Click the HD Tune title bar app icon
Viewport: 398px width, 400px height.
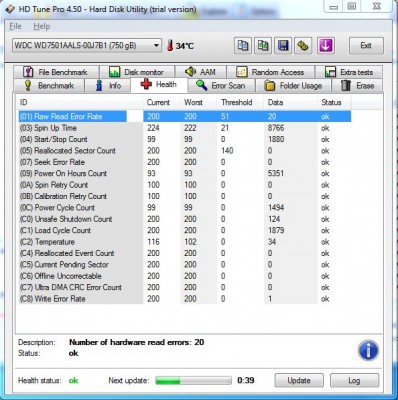(10, 9)
